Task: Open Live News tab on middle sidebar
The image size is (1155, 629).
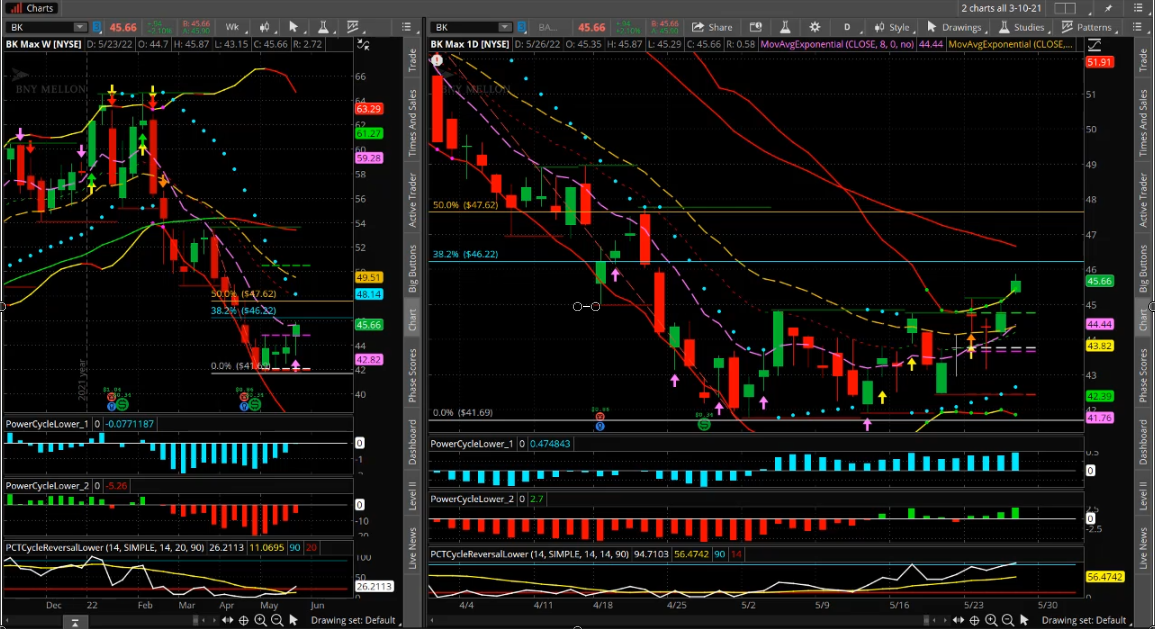Action: click(412, 548)
